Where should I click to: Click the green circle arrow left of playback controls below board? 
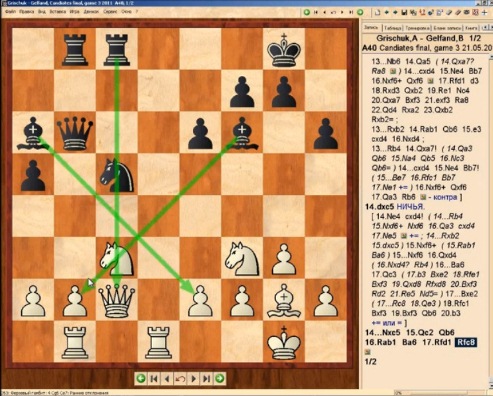pyautogui.click(x=141, y=379)
